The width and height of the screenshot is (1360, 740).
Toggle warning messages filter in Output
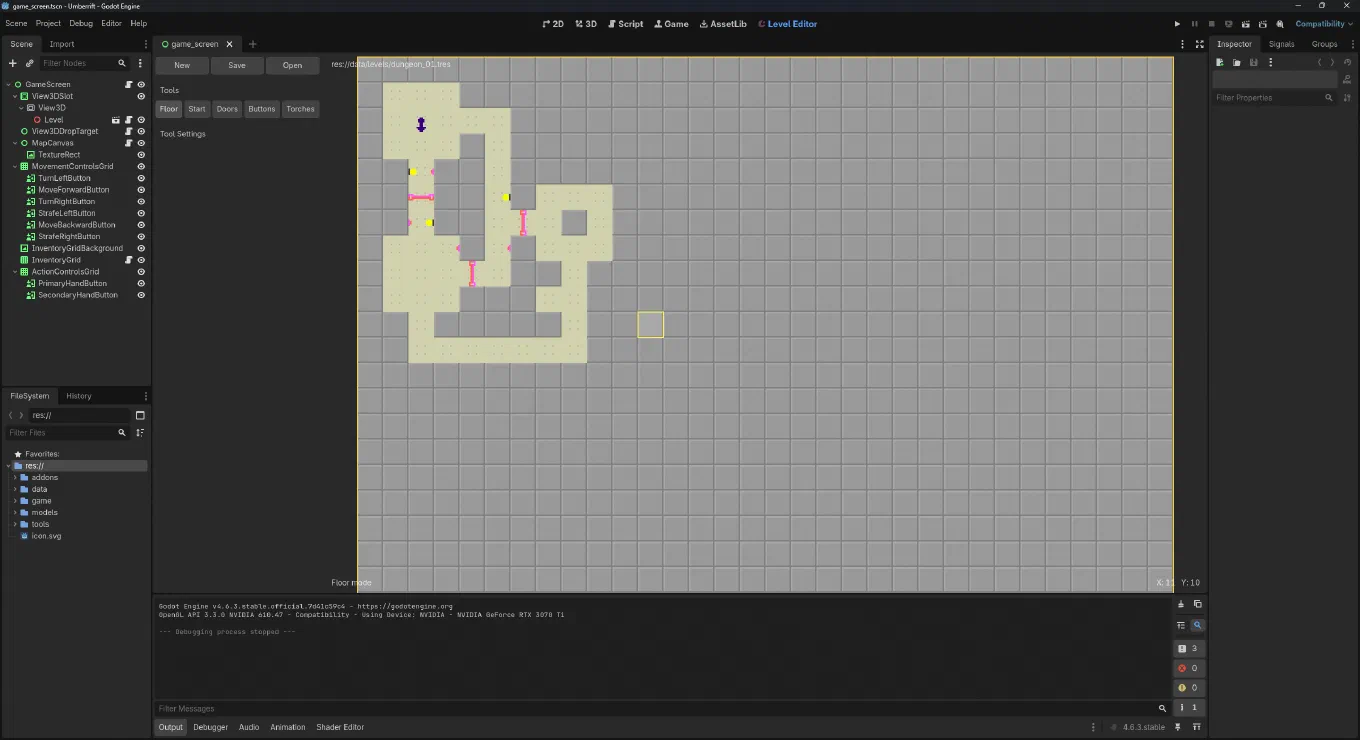[1188, 688]
